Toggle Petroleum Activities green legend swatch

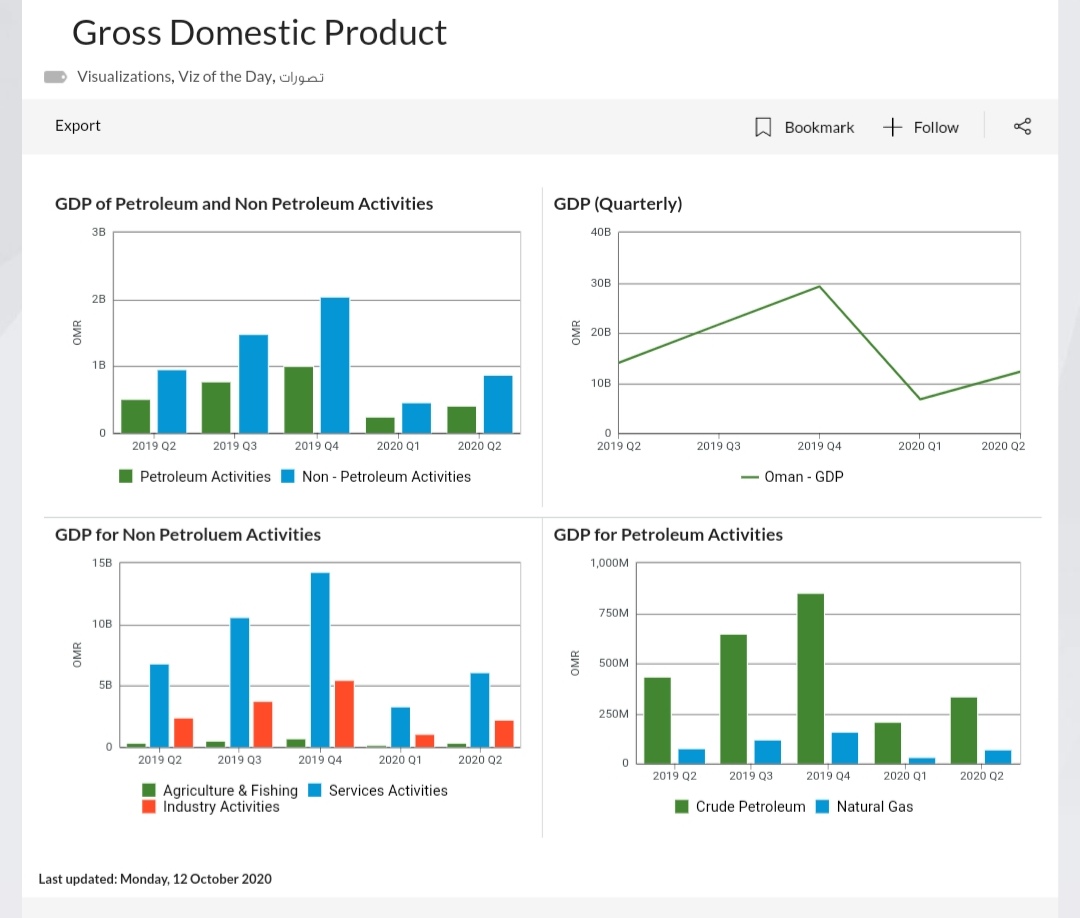[x=125, y=477]
